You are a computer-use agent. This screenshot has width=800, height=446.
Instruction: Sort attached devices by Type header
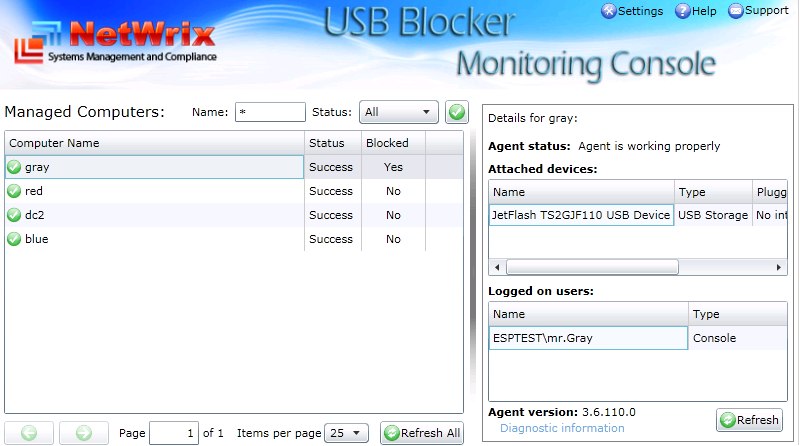[x=713, y=192]
